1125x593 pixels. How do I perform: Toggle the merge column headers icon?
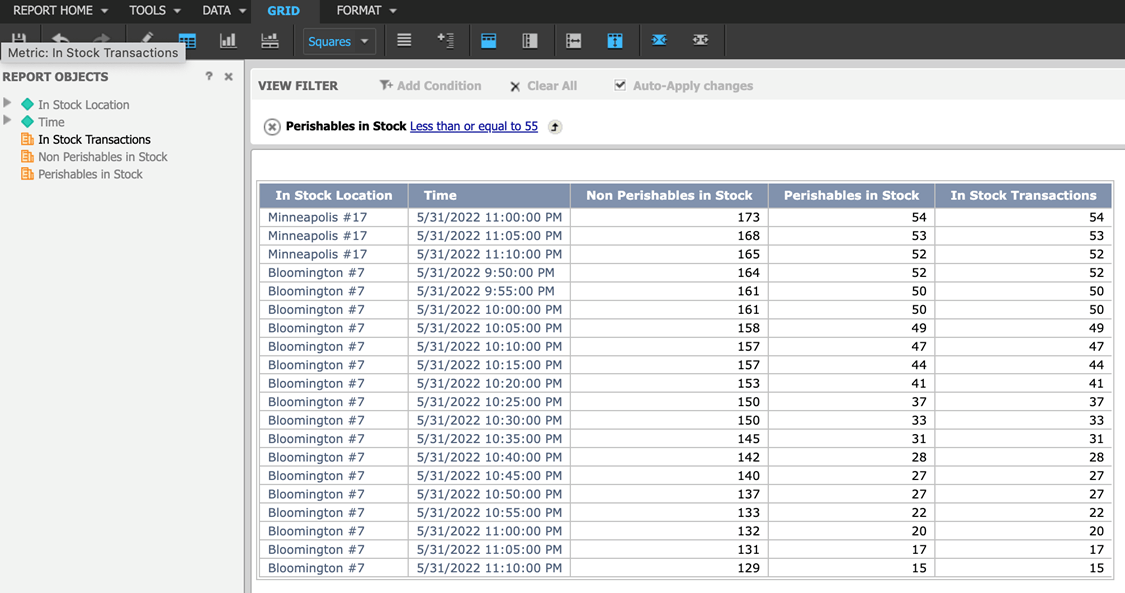[x=489, y=41]
